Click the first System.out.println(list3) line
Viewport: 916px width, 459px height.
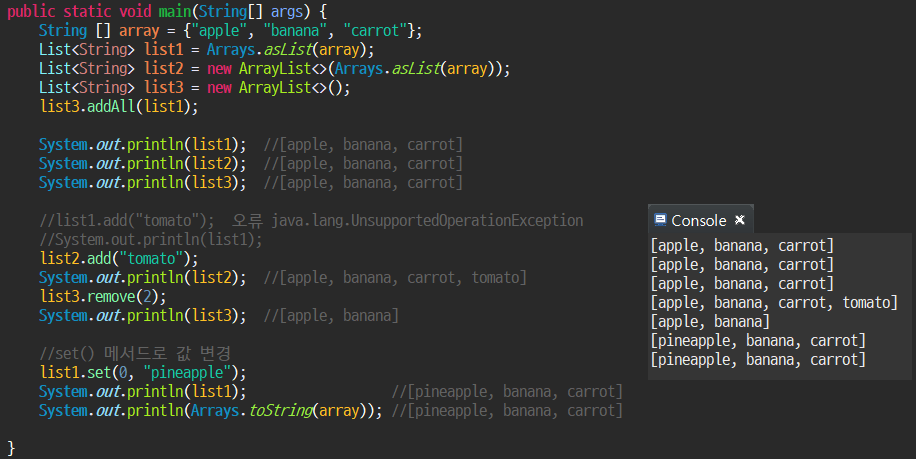coord(251,182)
